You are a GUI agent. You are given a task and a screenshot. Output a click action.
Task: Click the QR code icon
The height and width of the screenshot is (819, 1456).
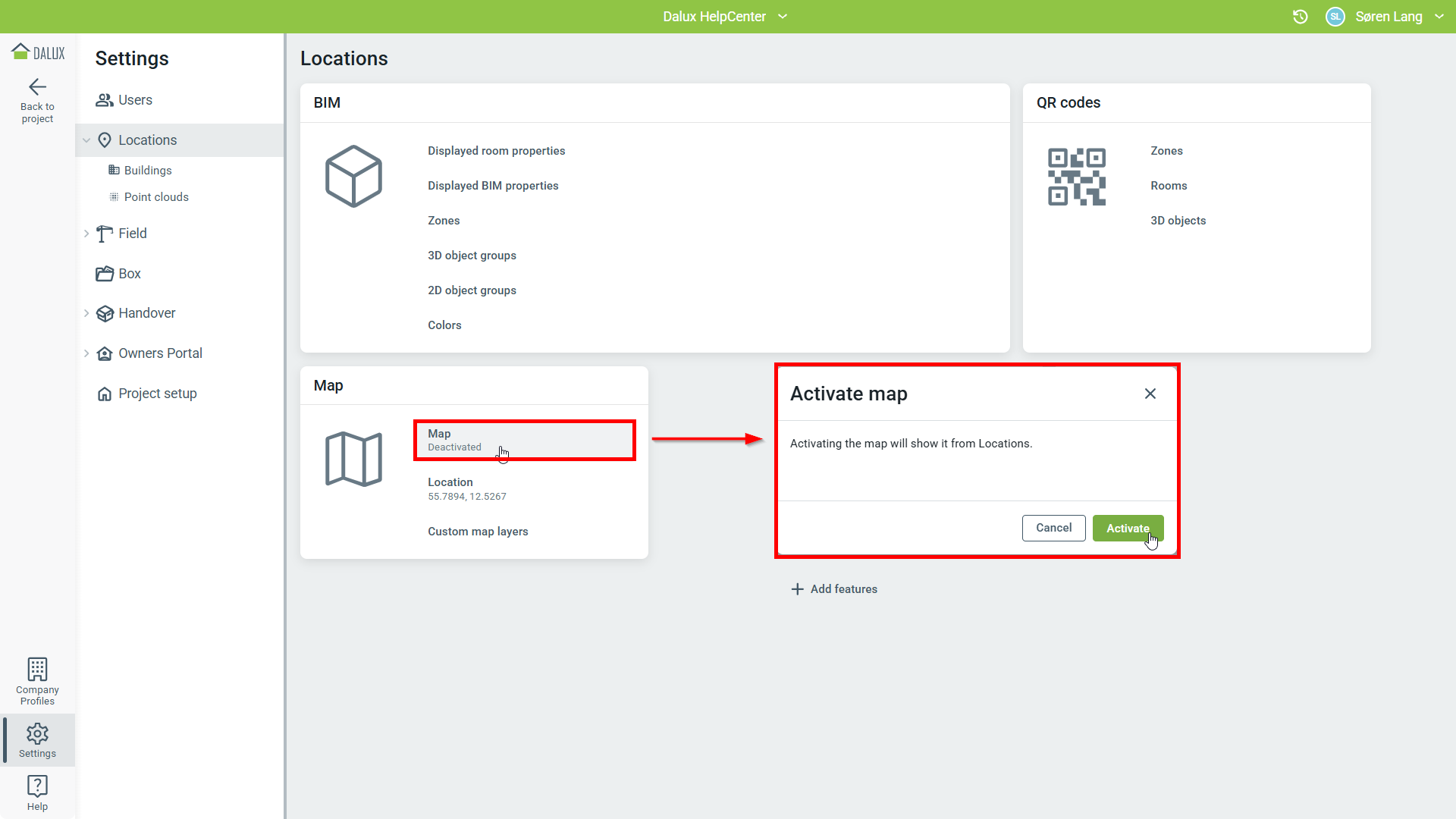[1076, 176]
